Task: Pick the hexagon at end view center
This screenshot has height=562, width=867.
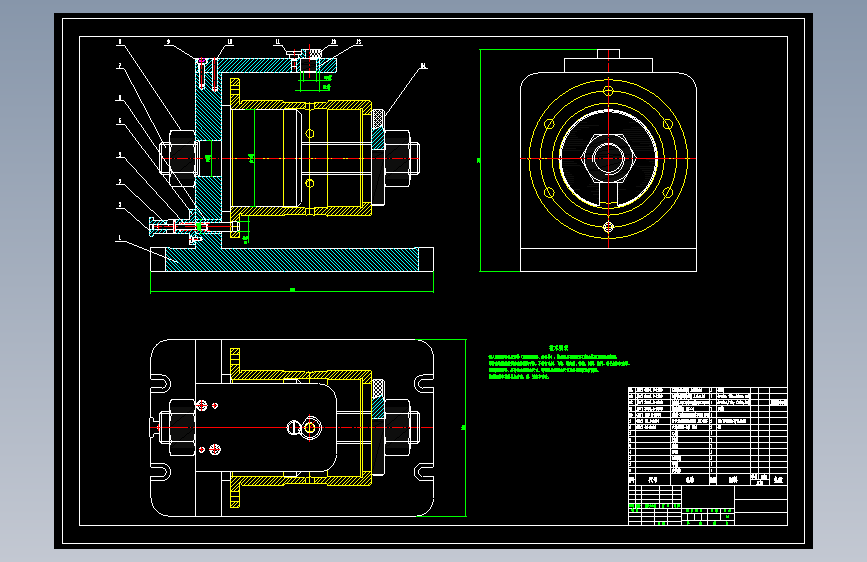Action: click(x=608, y=159)
